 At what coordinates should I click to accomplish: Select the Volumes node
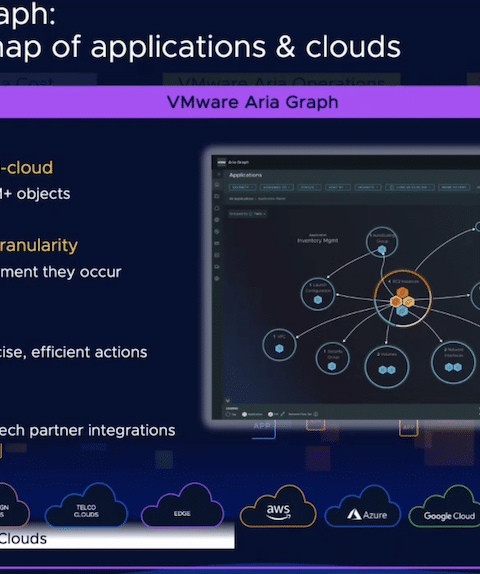(387, 366)
